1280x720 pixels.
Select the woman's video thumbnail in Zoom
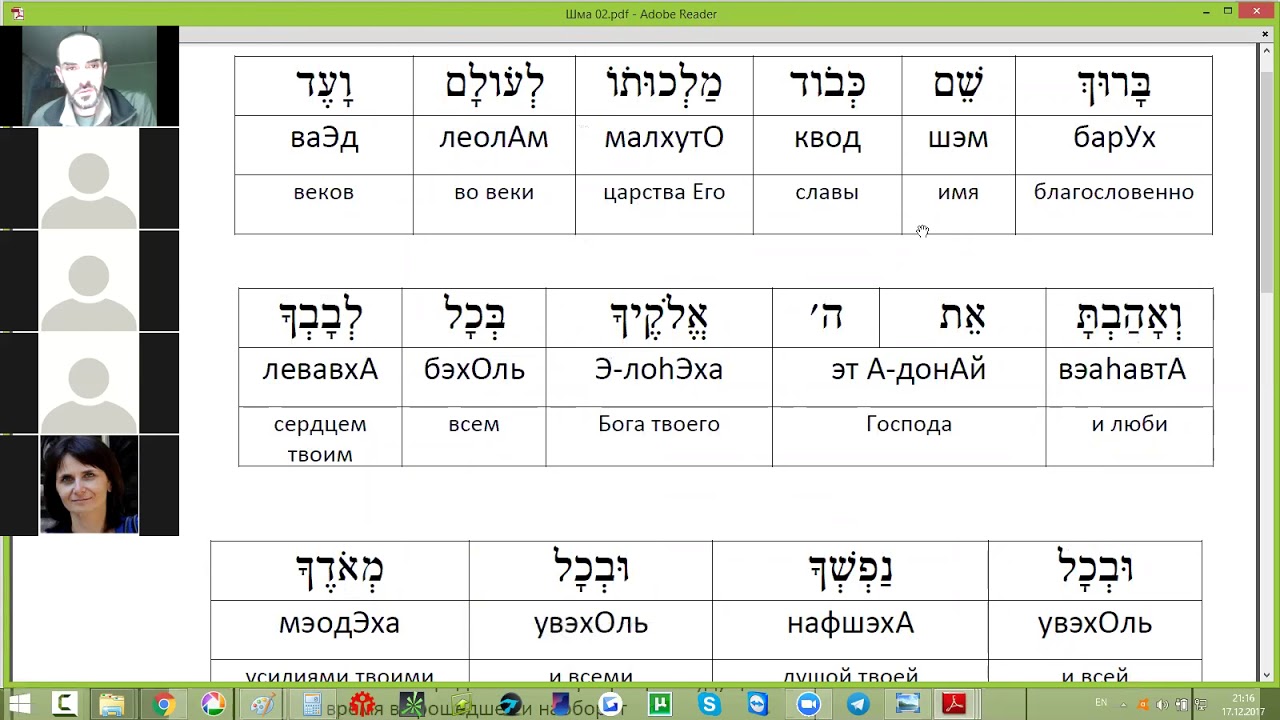click(x=89, y=484)
